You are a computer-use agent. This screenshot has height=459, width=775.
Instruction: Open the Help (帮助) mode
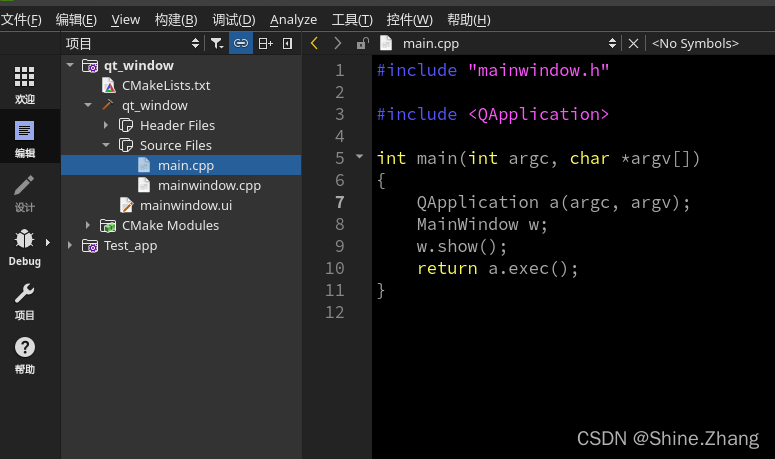point(24,356)
